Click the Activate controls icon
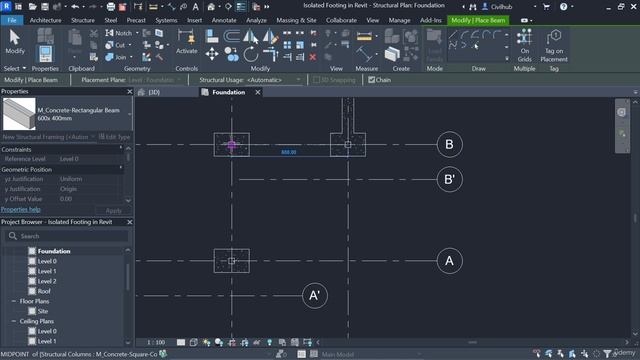Image resolution: width=640 pixels, height=360 pixels. click(187, 42)
